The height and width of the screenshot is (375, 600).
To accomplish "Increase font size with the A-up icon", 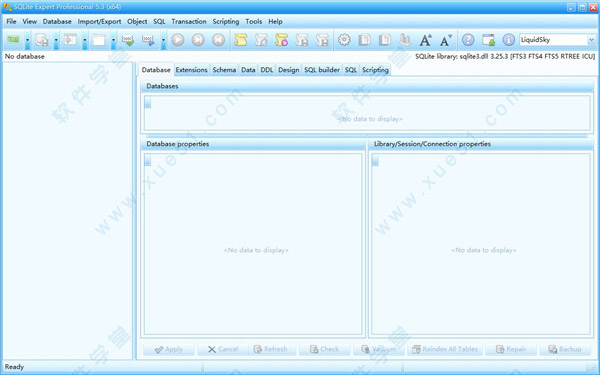I will 426,40.
